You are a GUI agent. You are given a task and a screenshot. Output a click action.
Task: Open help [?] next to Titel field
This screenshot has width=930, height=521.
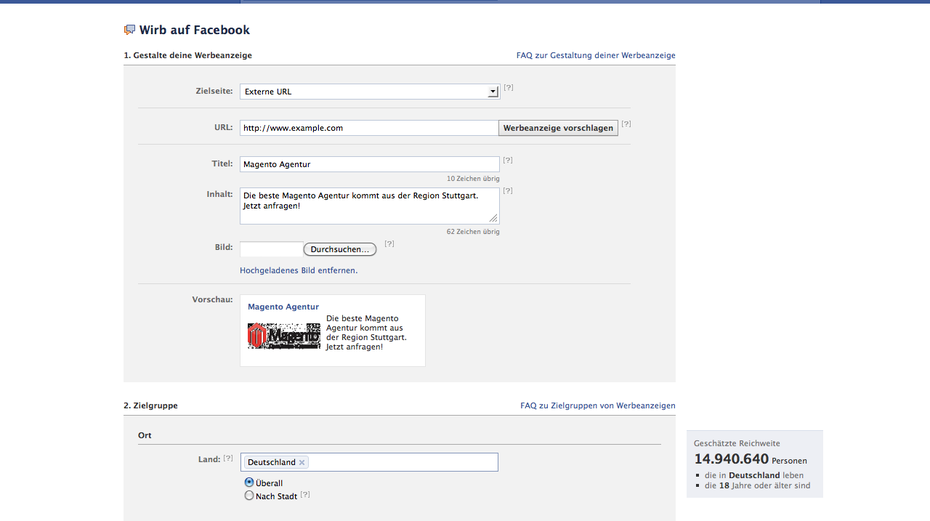coord(508,160)
